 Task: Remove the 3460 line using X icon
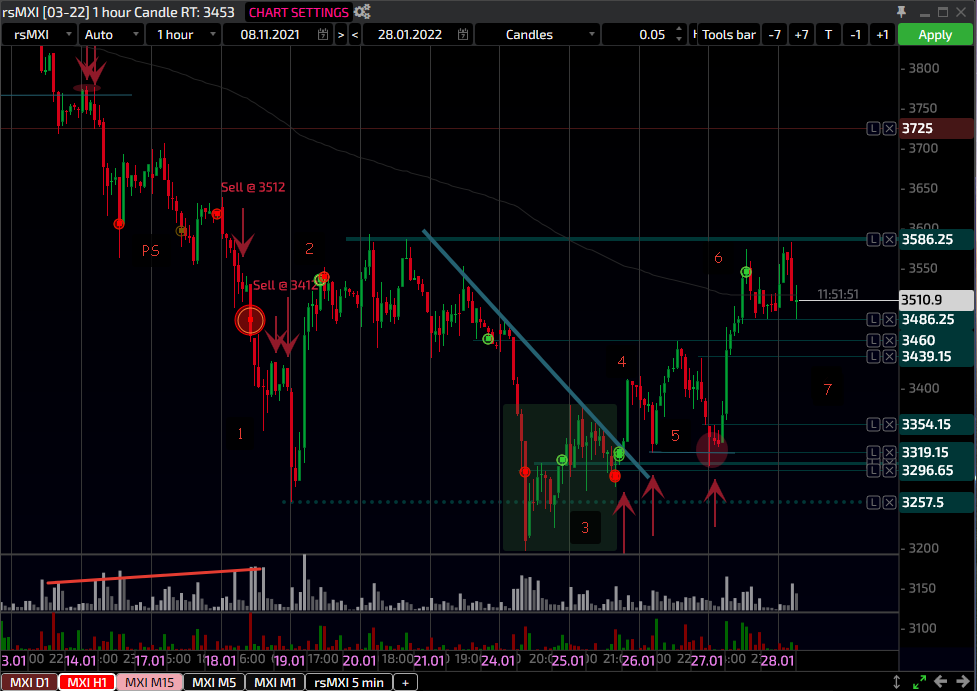click(x=890, y=340)
